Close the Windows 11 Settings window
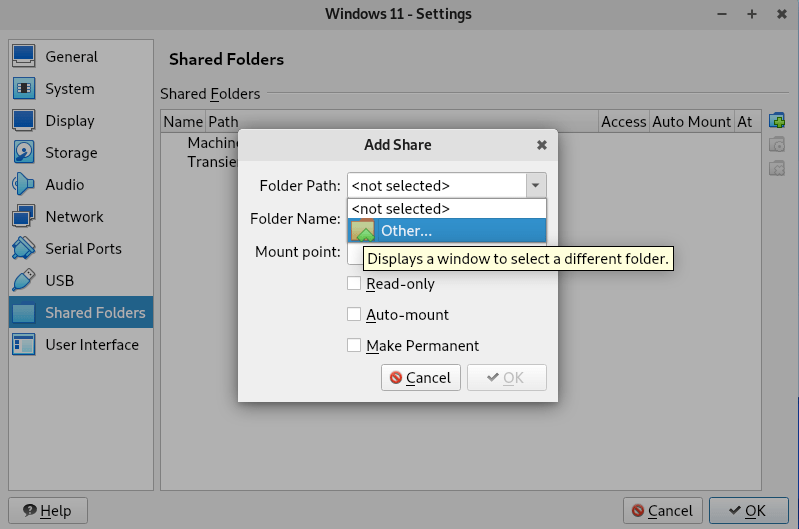Image resolution: width=799 pixels, height=529 pixels. 782,14
